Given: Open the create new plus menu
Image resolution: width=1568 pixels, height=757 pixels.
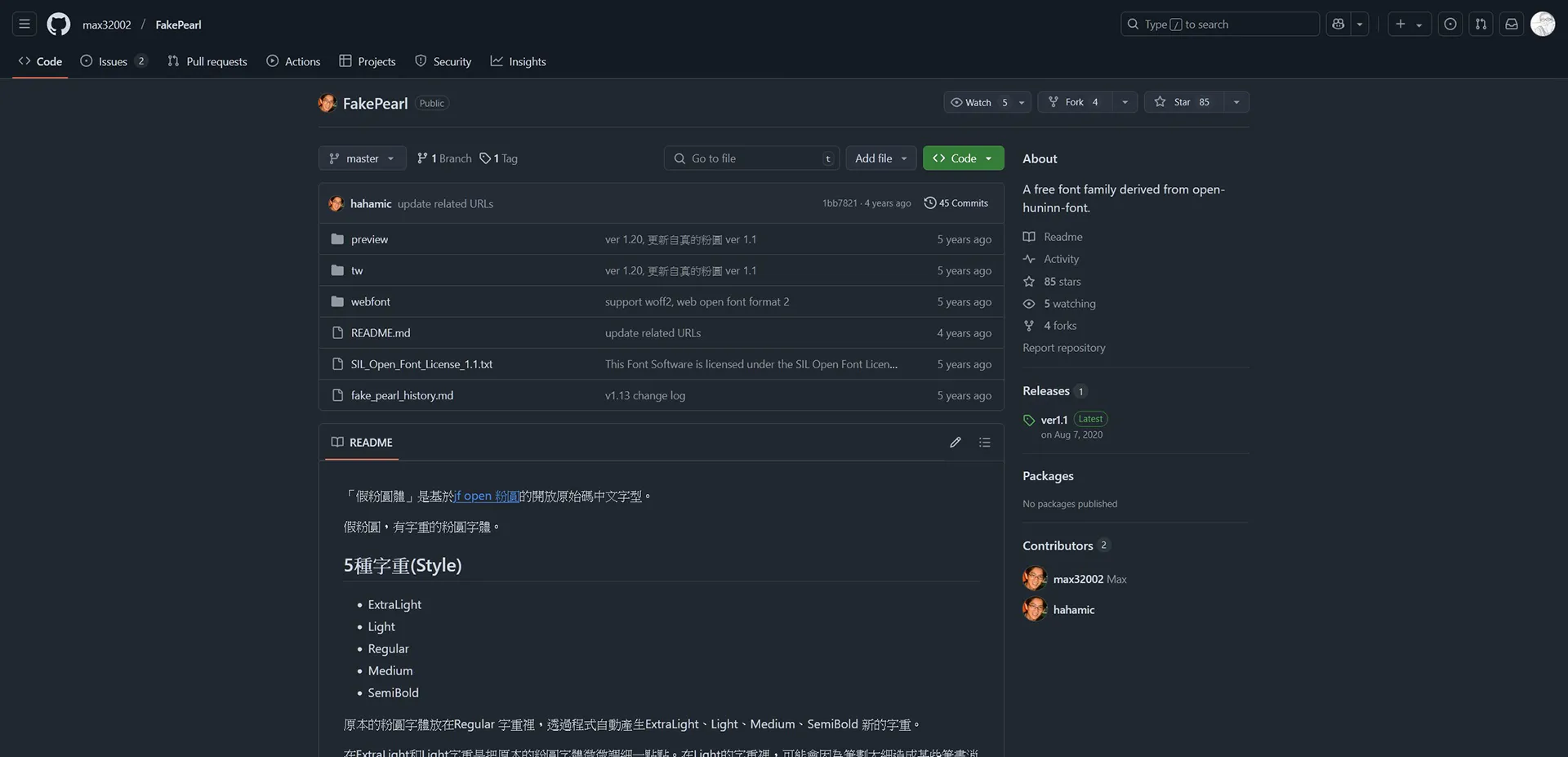Looking at the screenshot, I should [1409, 24].
